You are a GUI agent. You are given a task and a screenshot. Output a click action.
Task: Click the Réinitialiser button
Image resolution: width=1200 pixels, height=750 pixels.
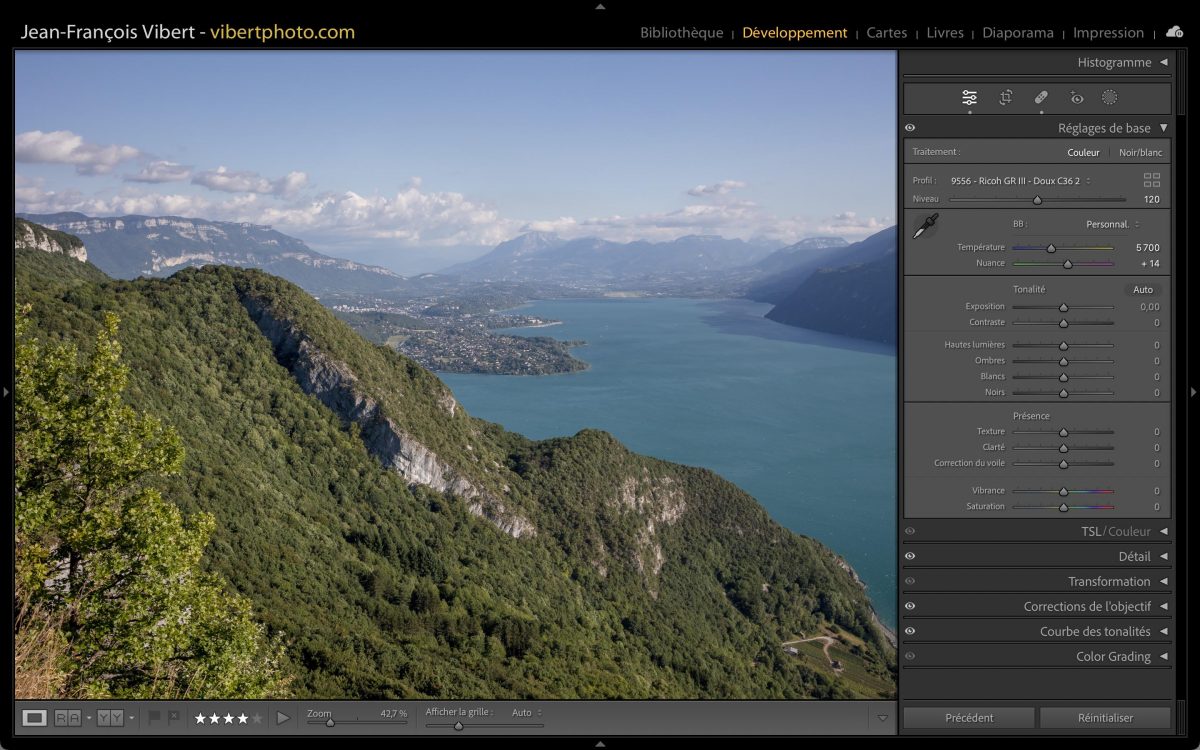(1105, 717)
